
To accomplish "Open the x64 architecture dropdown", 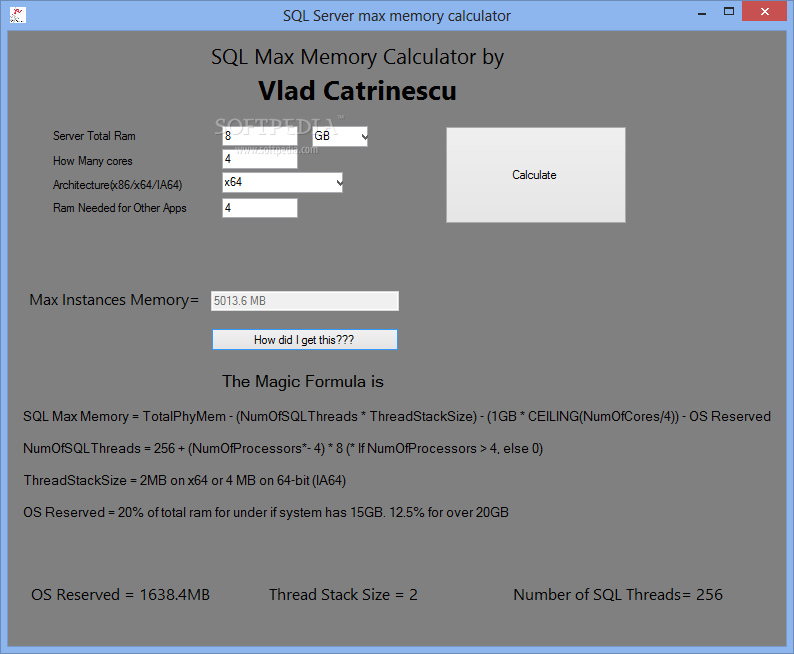I will point(283,182).
